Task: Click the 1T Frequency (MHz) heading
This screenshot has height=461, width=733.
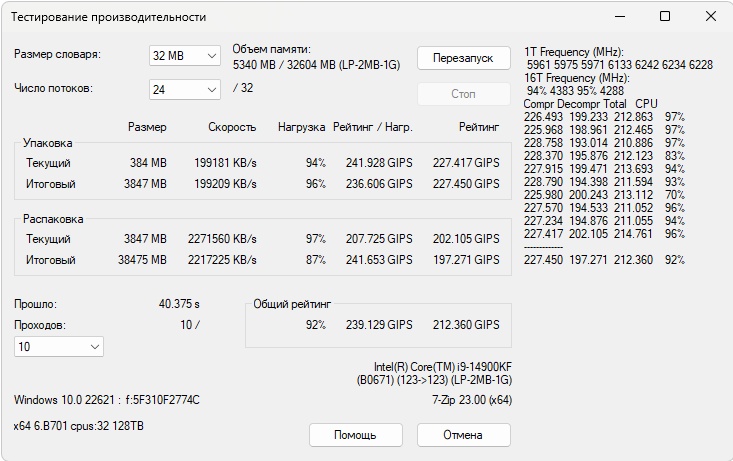Action: click(x=574, y=51)
